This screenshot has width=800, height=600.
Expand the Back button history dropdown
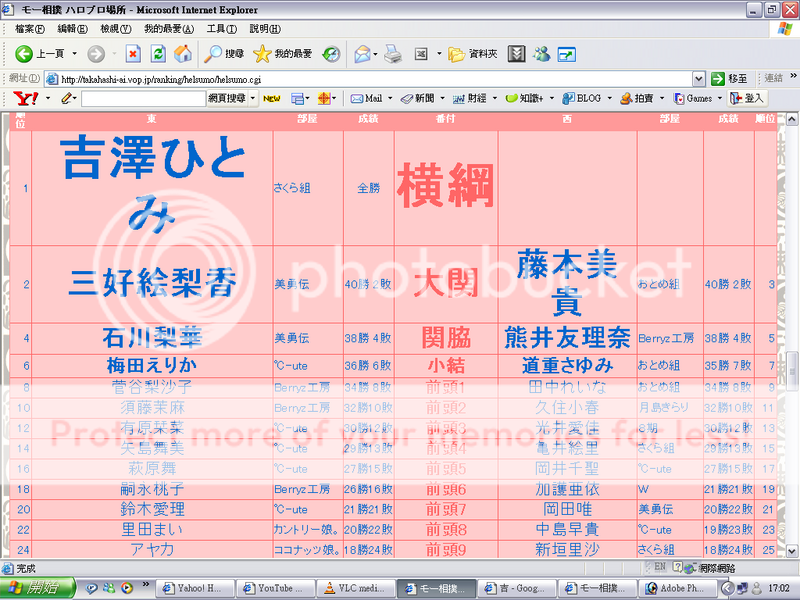(x=74, y=53)
